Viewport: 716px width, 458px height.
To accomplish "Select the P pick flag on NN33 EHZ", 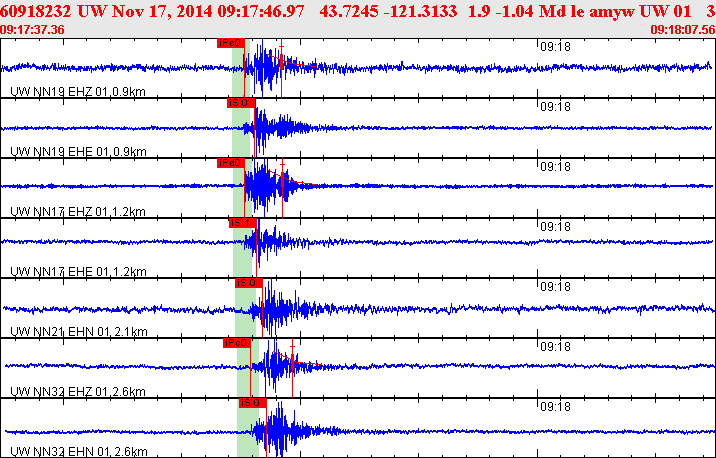I will (x=236, y=342).
